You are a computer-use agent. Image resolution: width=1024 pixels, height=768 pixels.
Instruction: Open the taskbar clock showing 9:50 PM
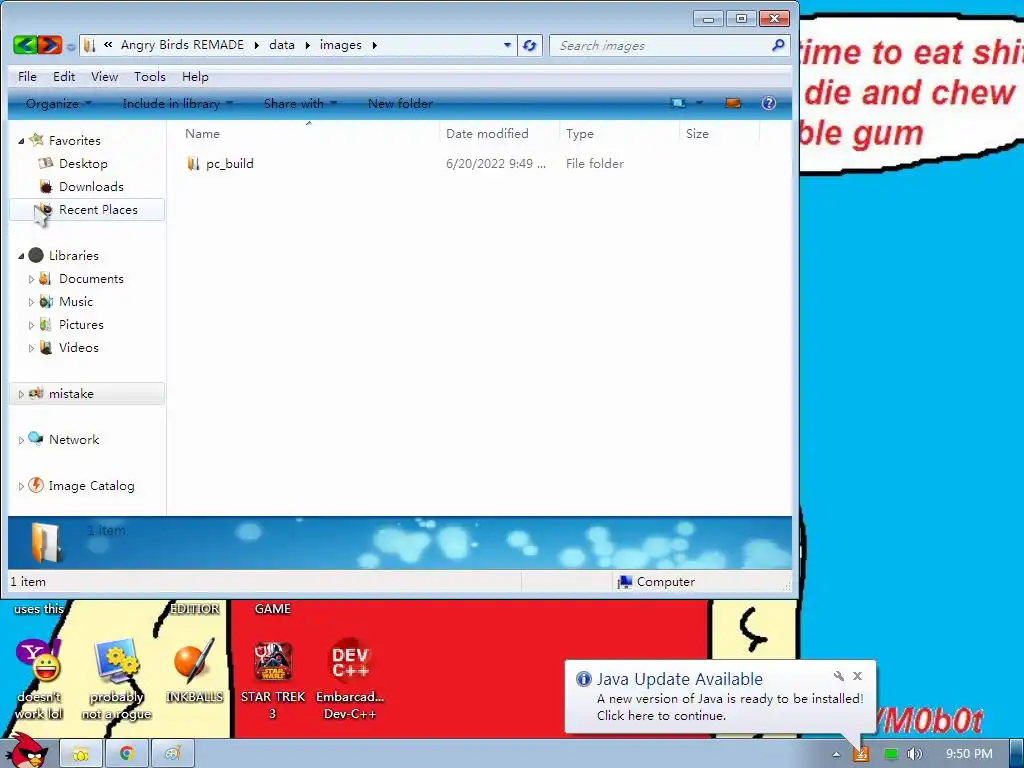click(969, 754)
